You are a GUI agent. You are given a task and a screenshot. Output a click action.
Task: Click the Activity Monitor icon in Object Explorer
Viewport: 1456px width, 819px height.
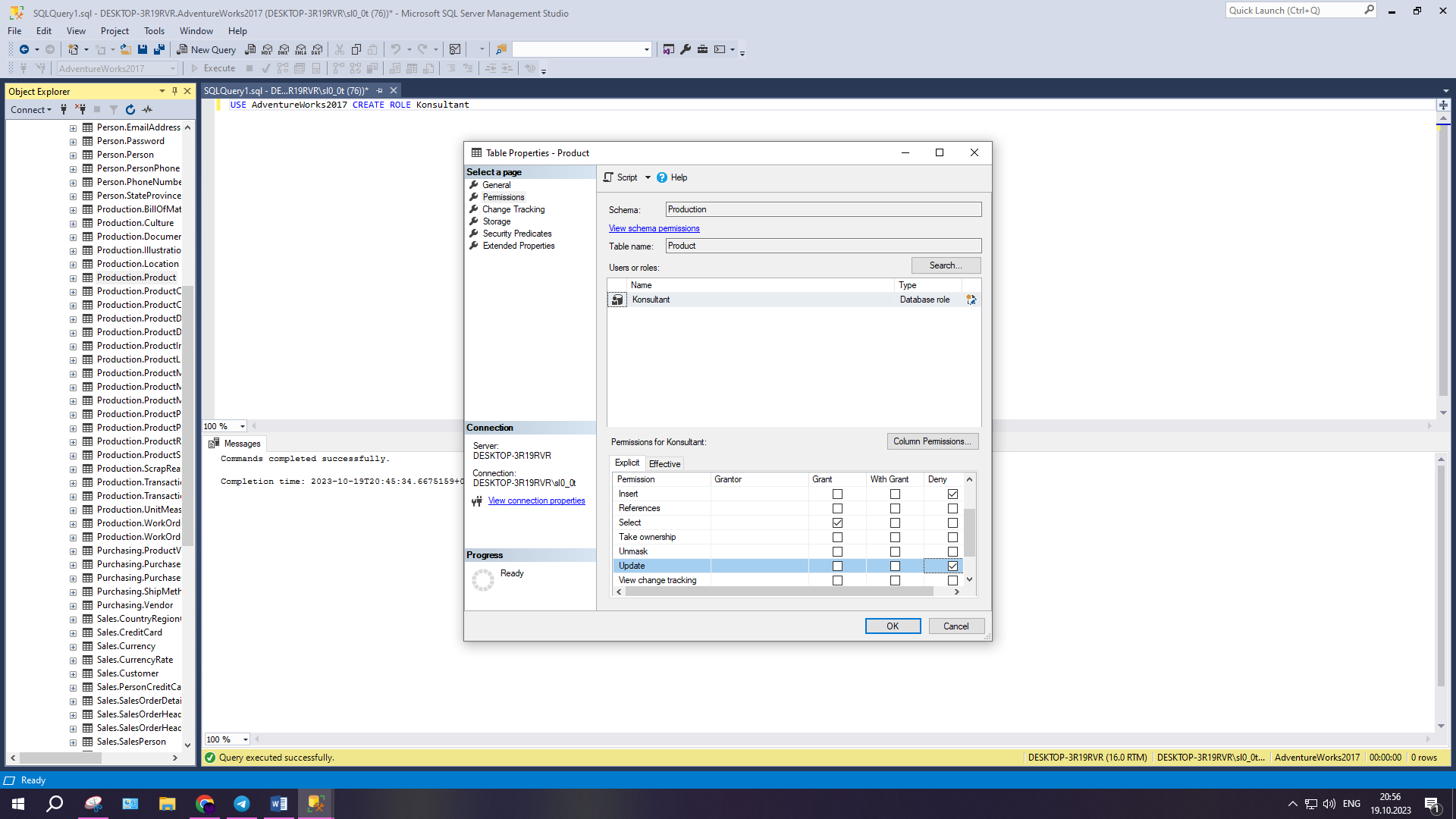(x=147, y=110)
